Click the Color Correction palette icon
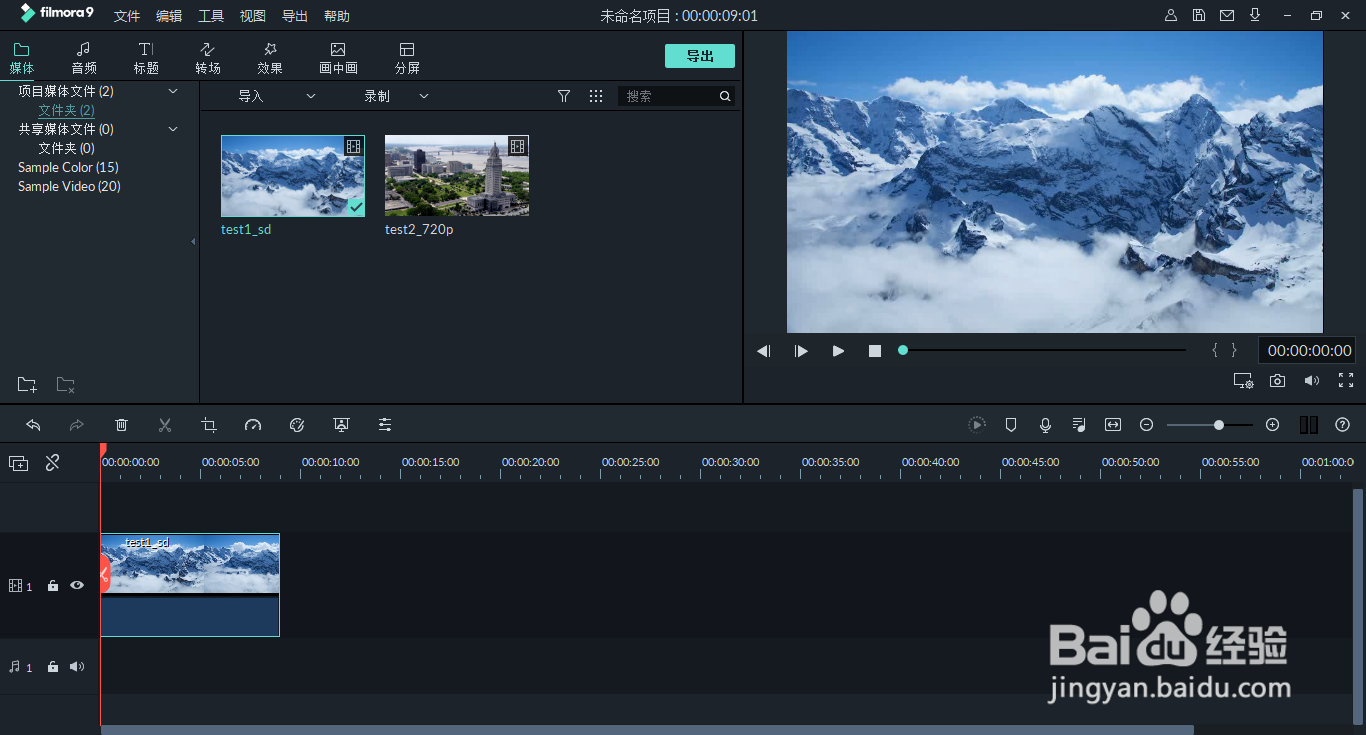This screenshot has width=1366, height=735. (x=297, y=424)
